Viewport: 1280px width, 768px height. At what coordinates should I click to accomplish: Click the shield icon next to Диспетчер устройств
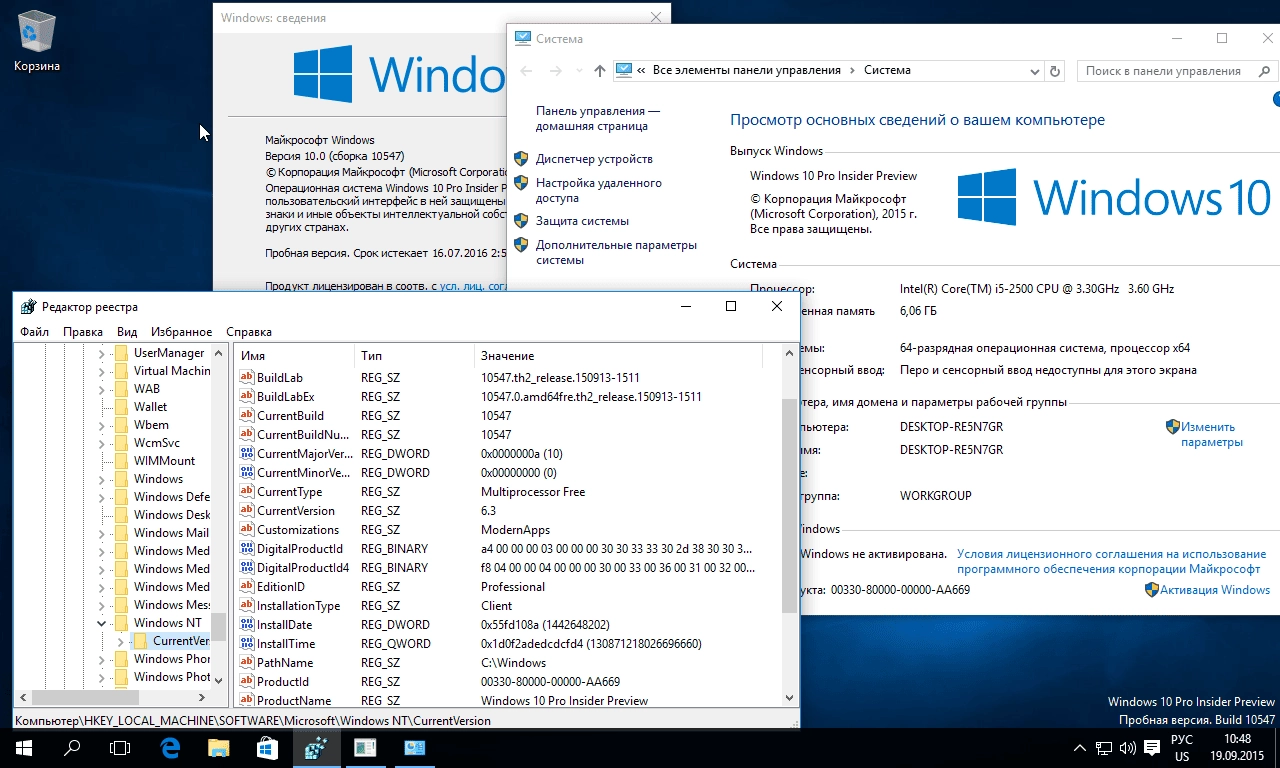pyautogui.click(x=521, y=159)
